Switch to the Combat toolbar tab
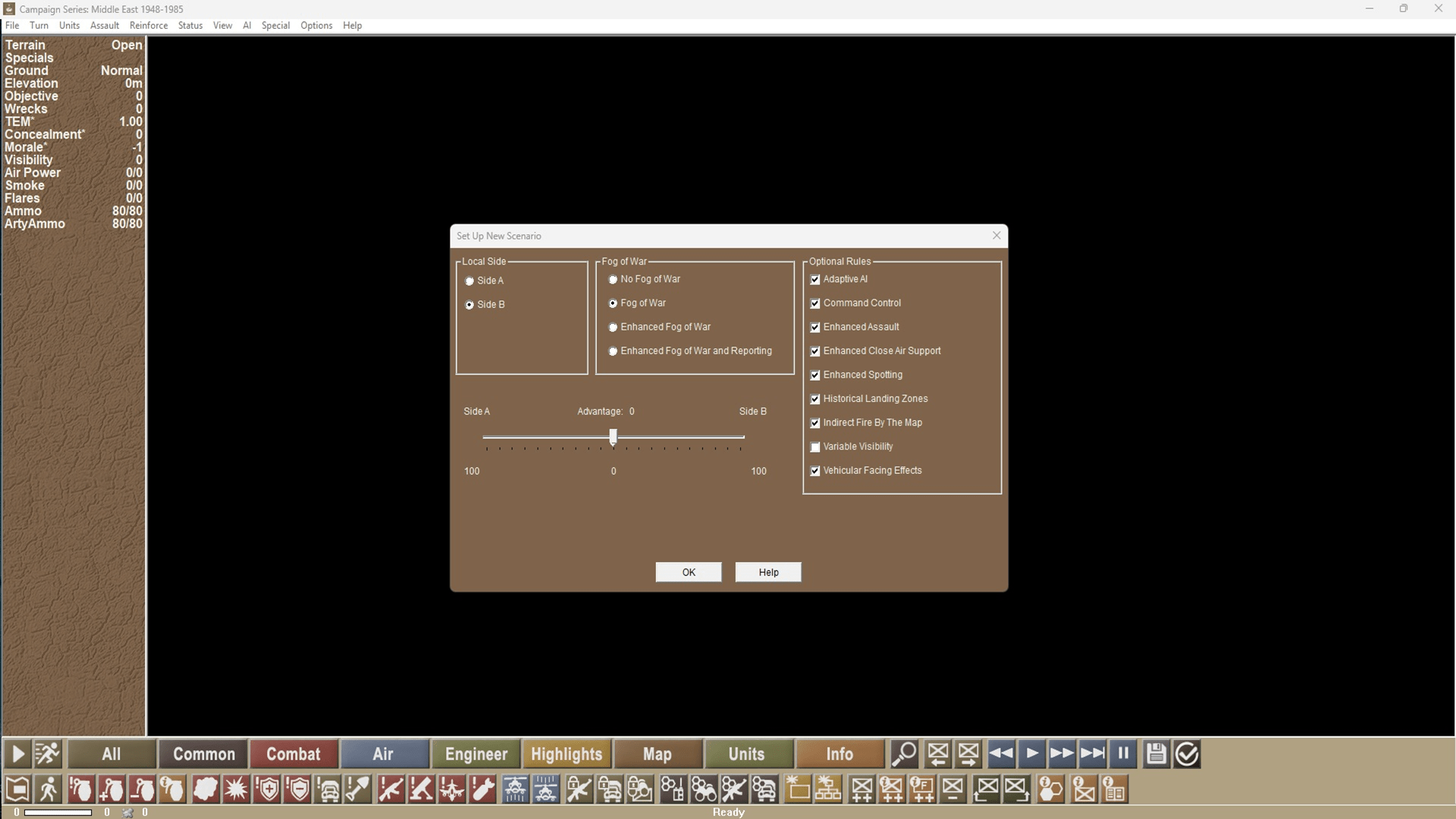1456x819 pixels. tap(293, 755)
